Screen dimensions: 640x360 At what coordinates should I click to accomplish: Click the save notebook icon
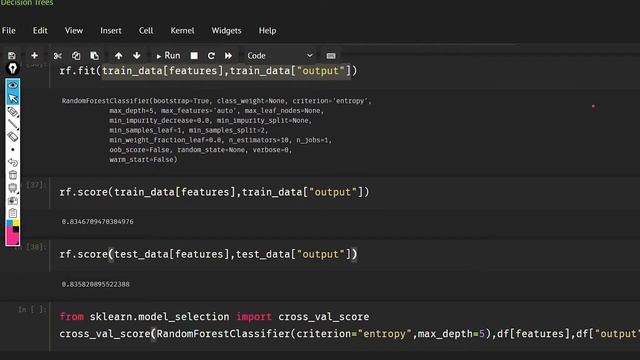coord(11,56)
